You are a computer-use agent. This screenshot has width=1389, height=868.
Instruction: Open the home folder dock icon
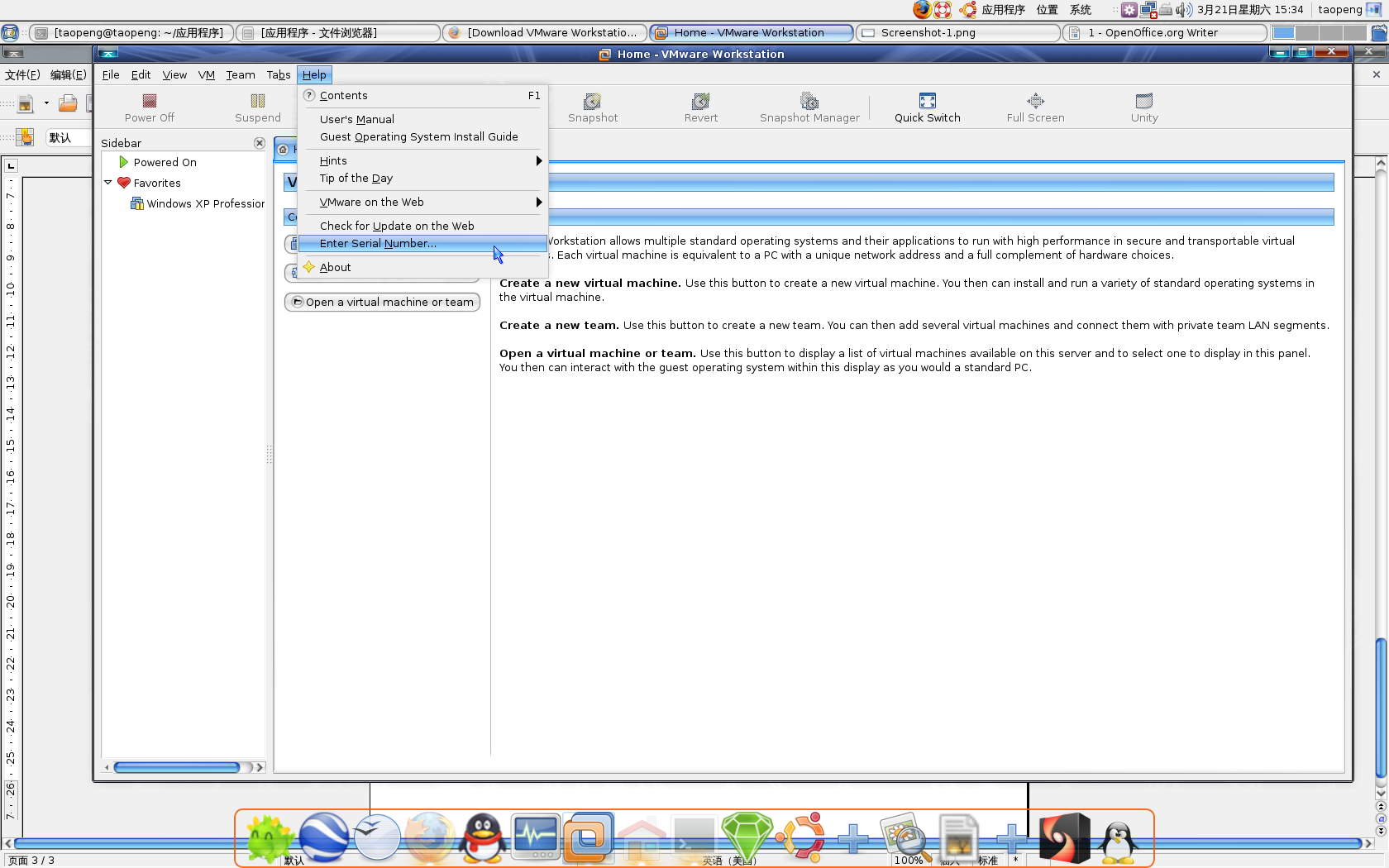[x=642, y=839]
